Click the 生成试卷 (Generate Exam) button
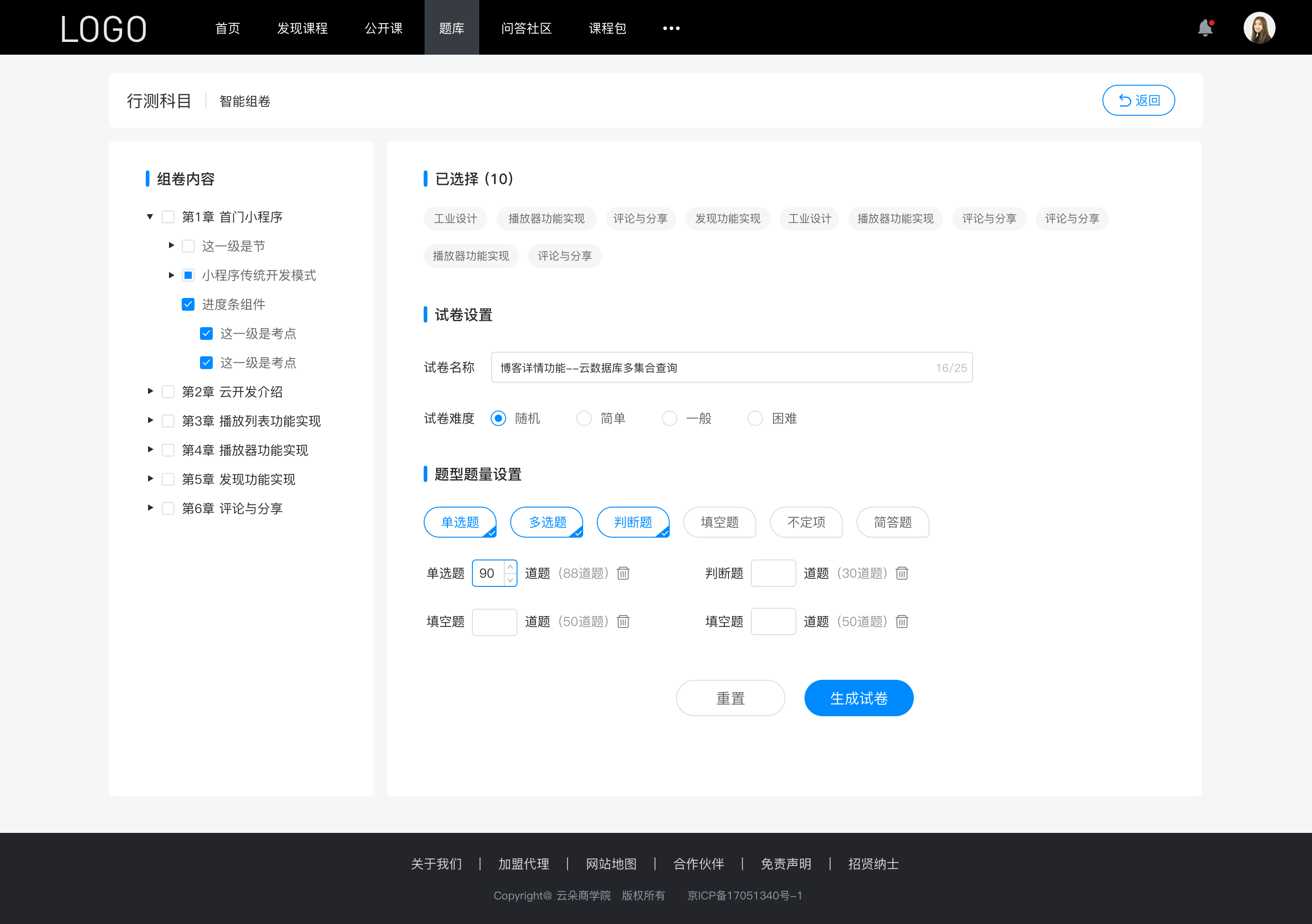 (x=857, y=697)
